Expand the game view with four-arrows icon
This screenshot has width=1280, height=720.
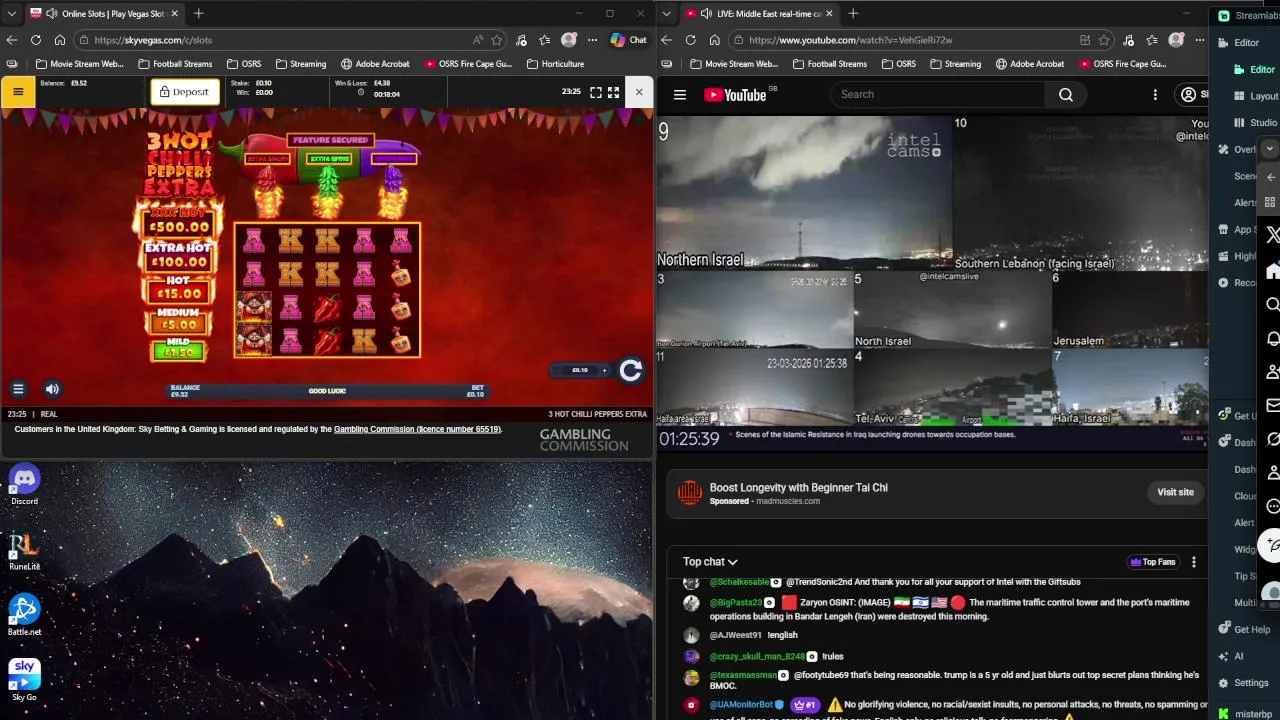(614, 92)
